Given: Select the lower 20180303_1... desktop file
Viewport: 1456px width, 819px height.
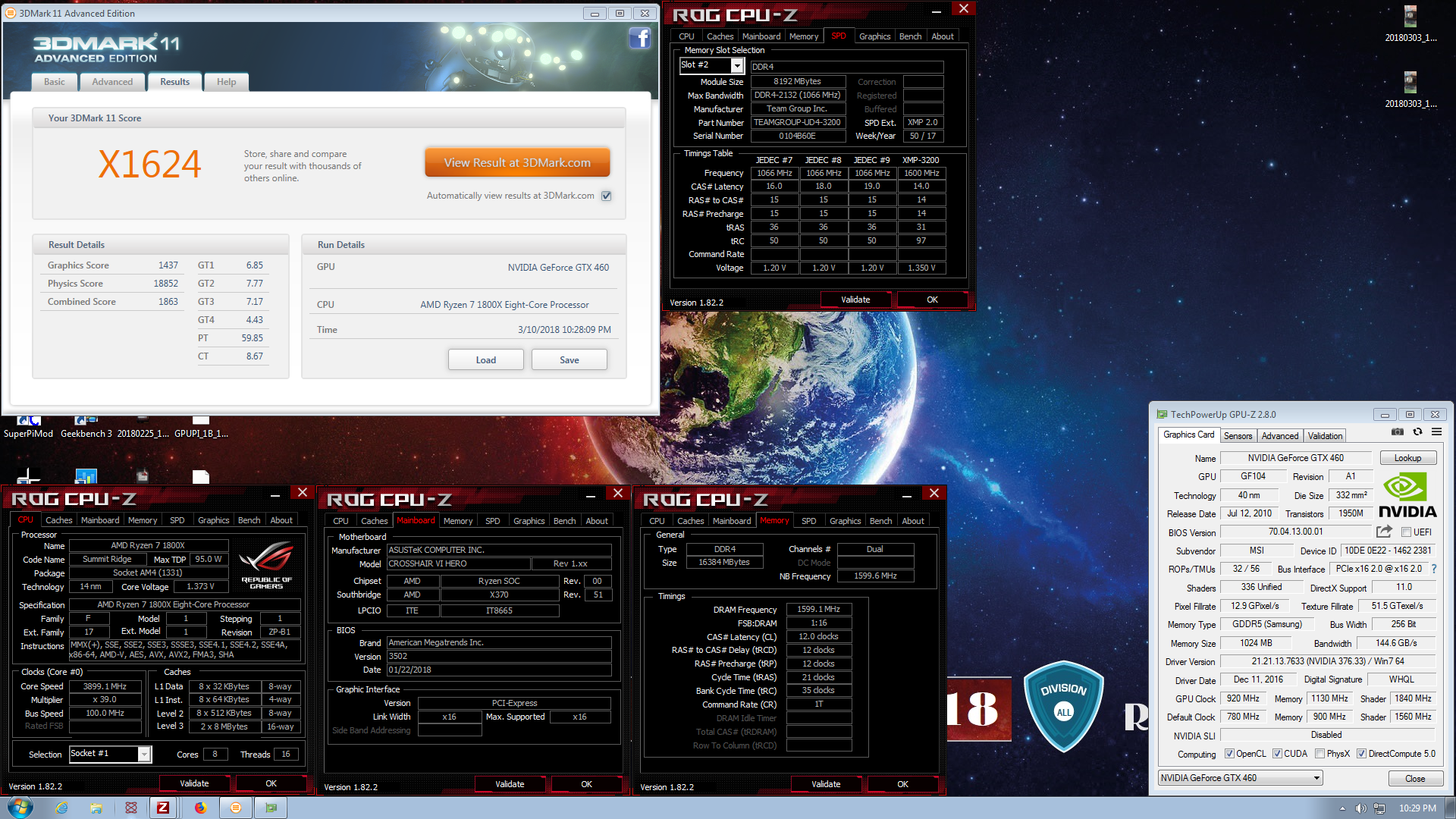Looking at the screenshot, I should [1410, 90].
